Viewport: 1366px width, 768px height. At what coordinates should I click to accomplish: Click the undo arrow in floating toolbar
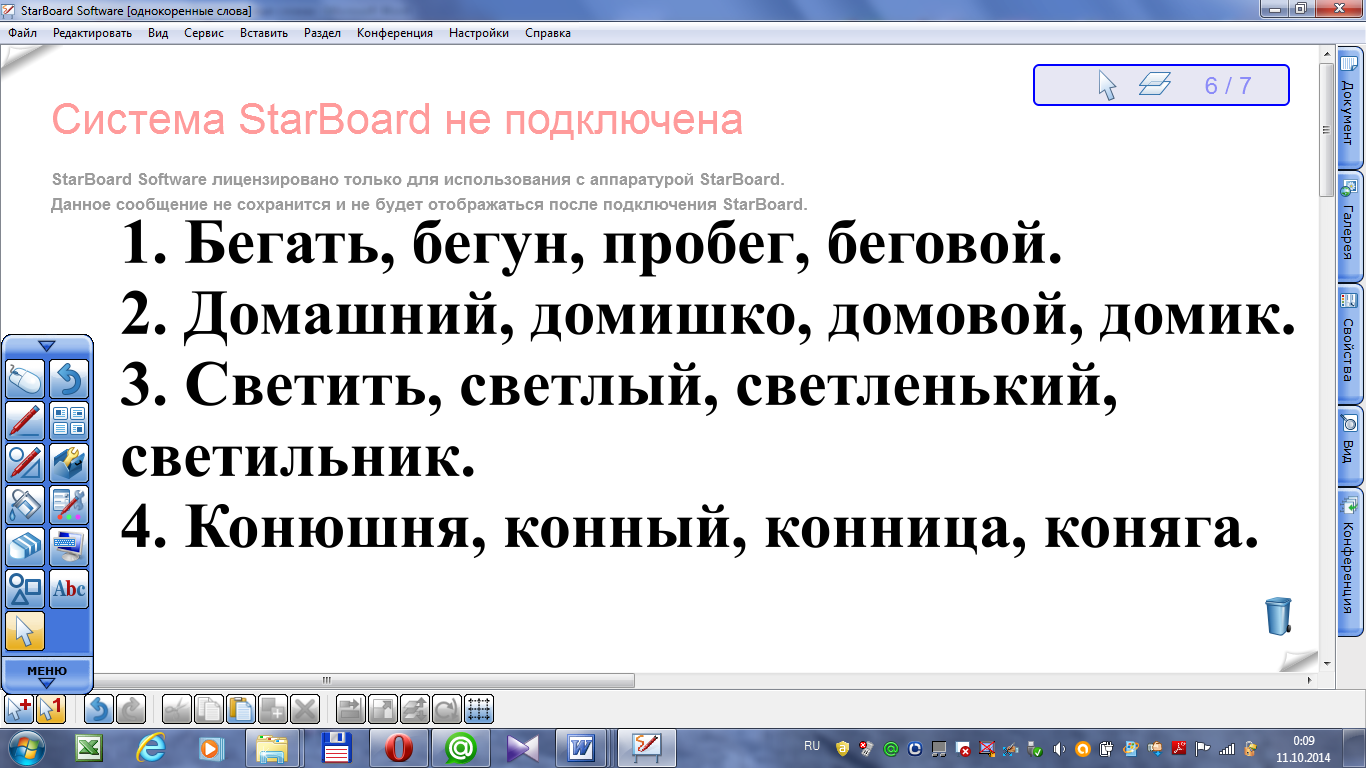(69, 380)
